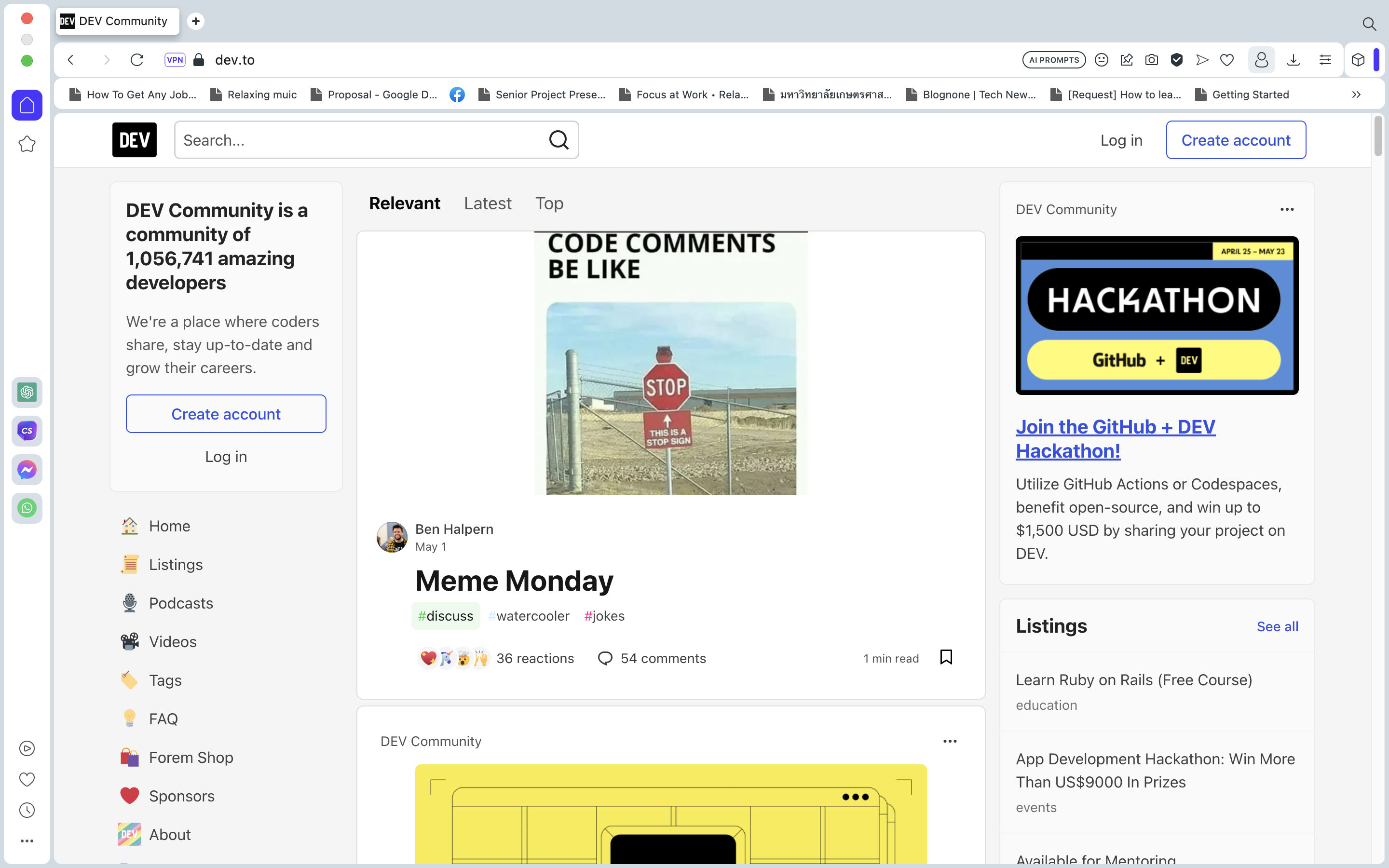Click the Create account button
The image size is (1389, 868).
coord(1236,139)
